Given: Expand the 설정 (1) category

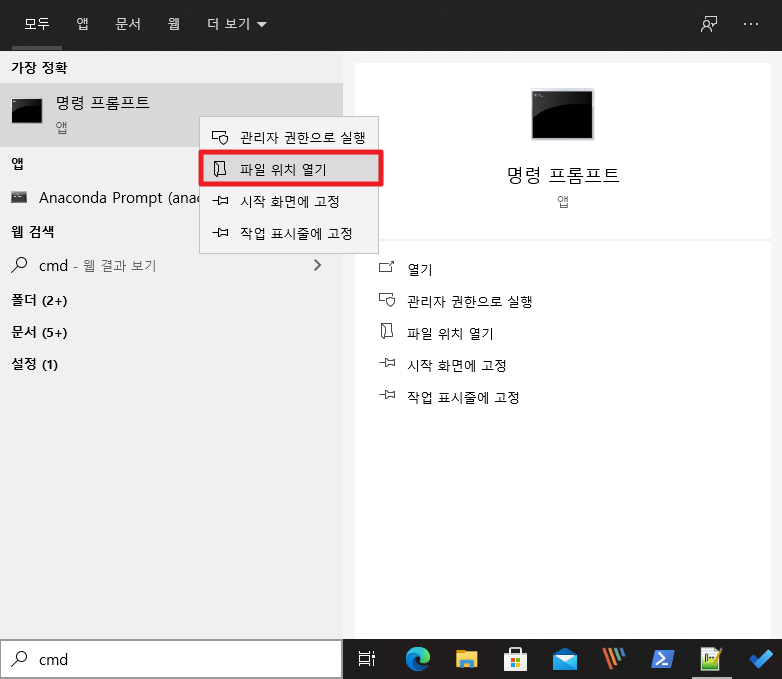Looking at the screenshot, I should pos(34,364).
